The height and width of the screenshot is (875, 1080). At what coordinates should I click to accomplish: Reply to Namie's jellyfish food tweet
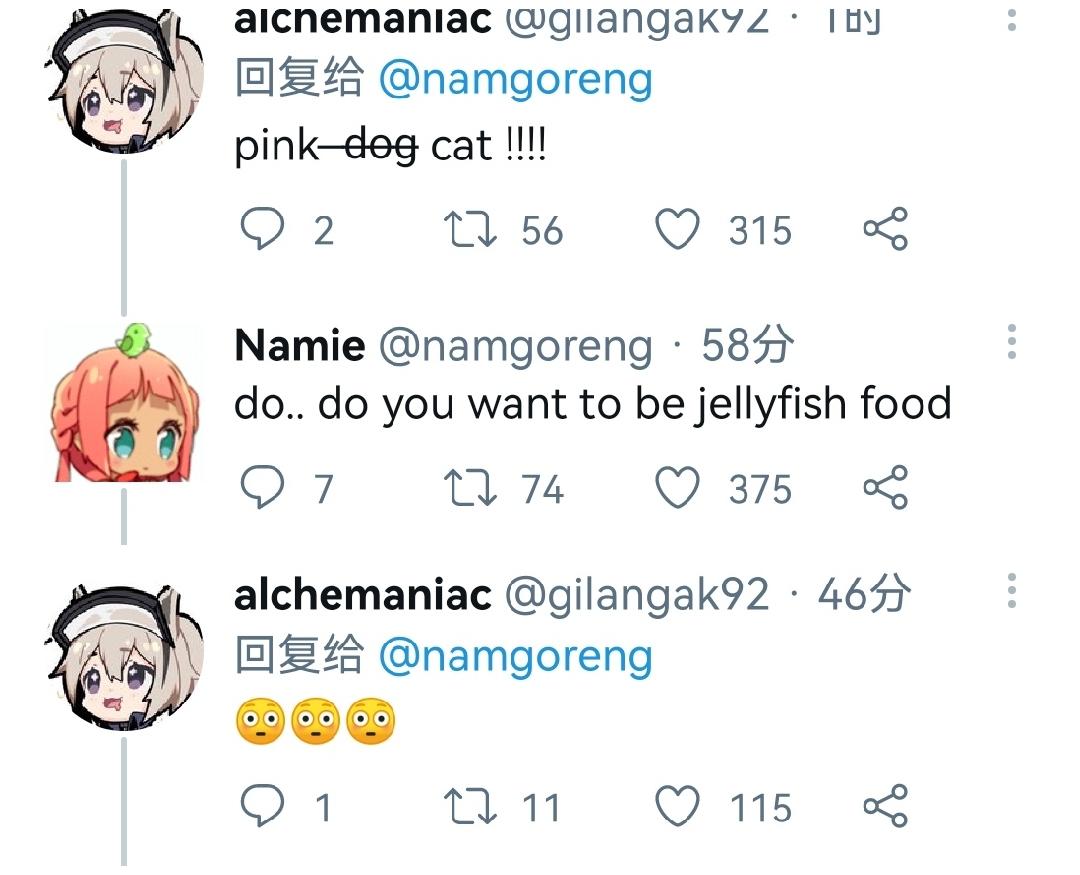coord(262,487)
